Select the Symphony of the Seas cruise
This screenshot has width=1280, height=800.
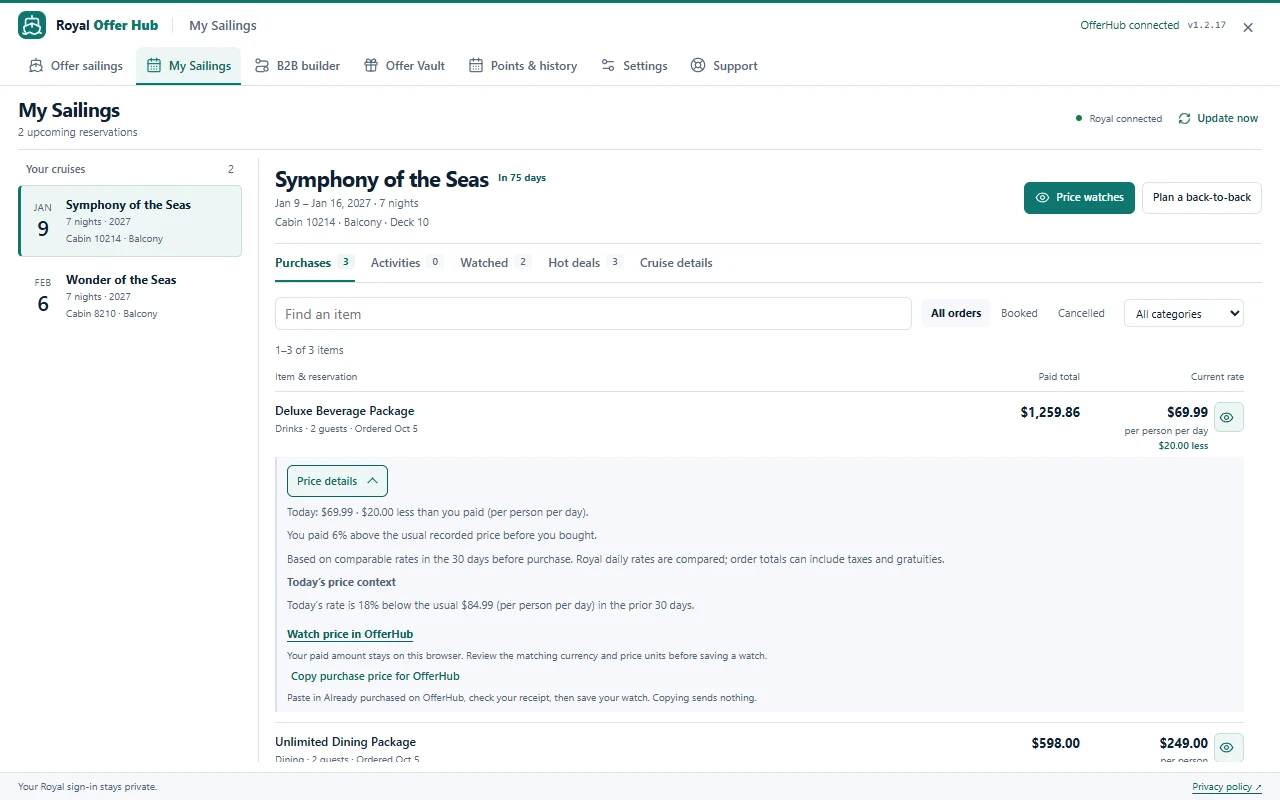(130, 221)
